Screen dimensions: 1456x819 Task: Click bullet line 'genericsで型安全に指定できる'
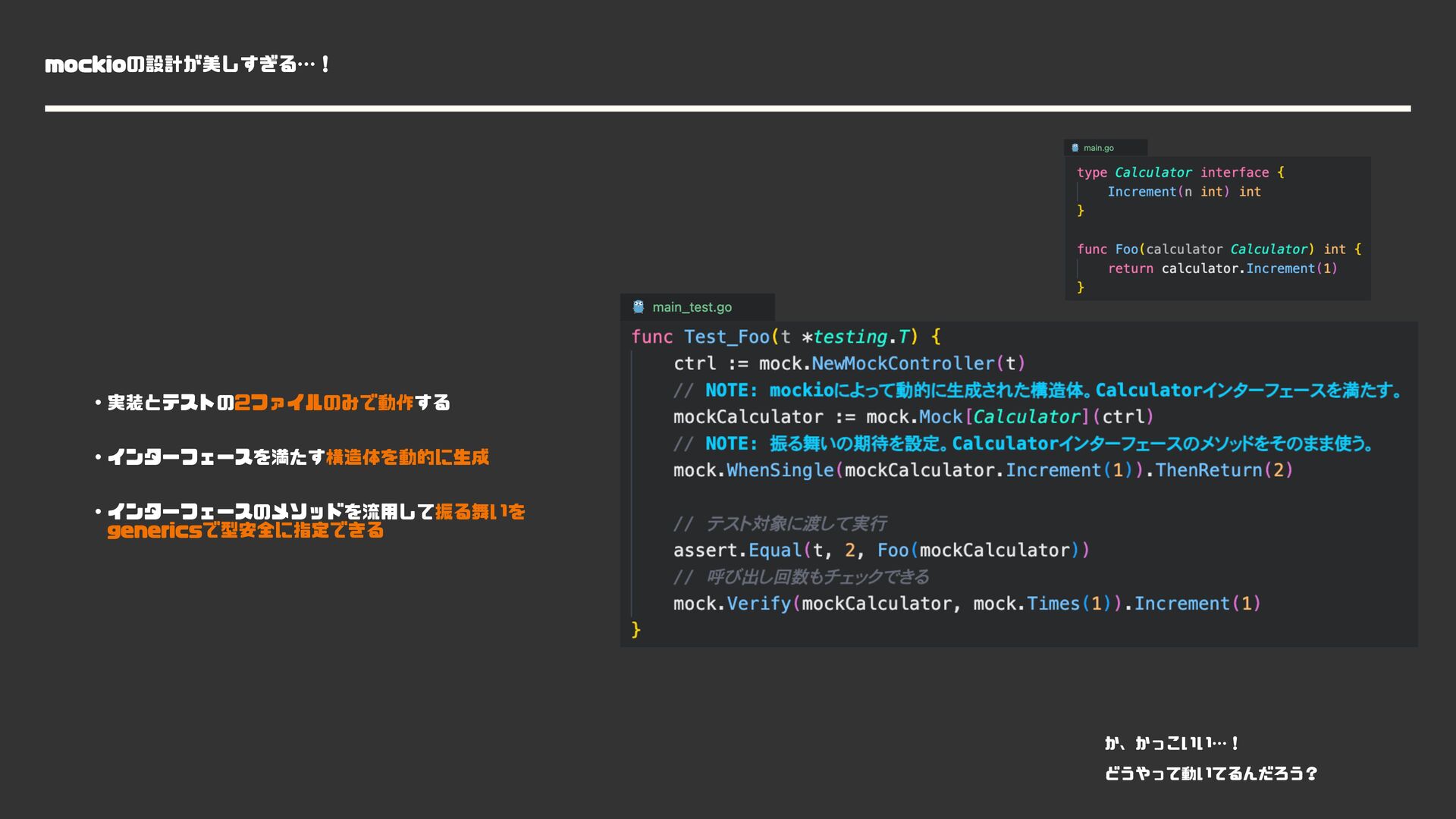[x=245, y=530]
